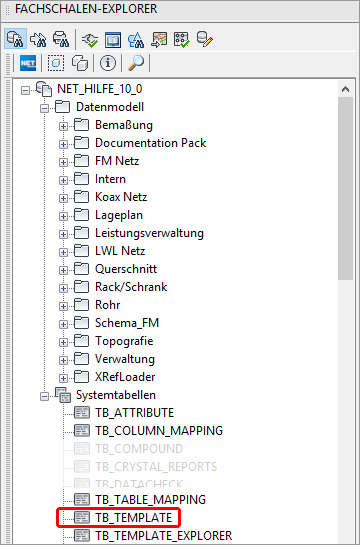Click the dashed selection box icon
The image size is (360, 545).
[56, 63]
